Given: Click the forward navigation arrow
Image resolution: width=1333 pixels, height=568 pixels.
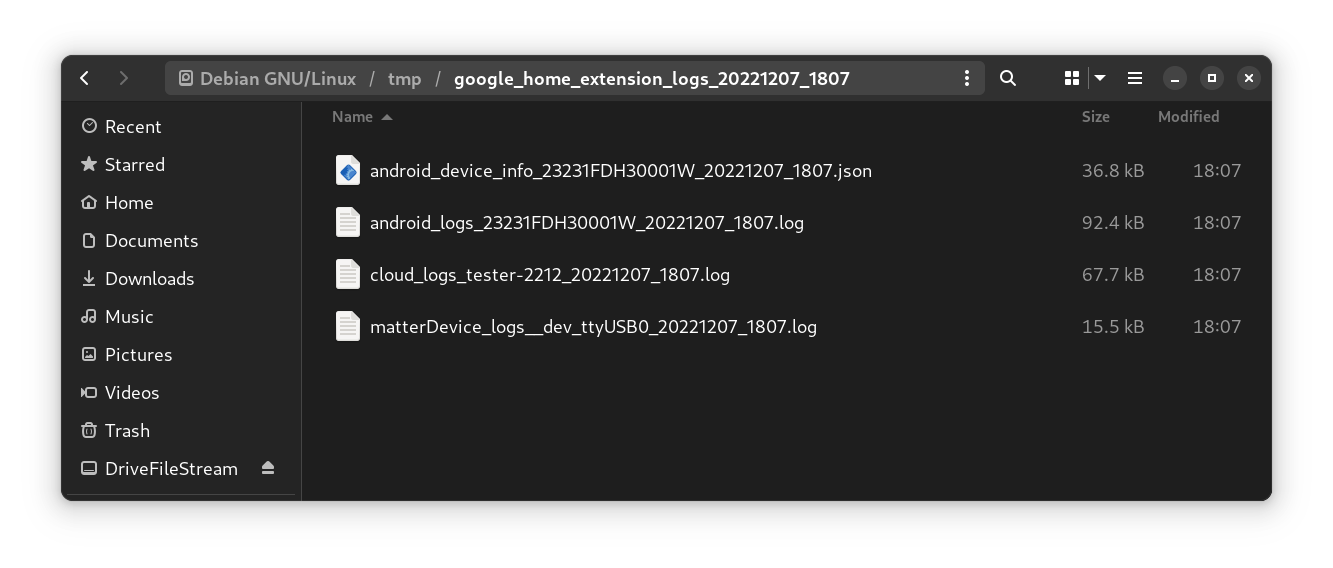Looking at the screenshot, I should 124,78.
